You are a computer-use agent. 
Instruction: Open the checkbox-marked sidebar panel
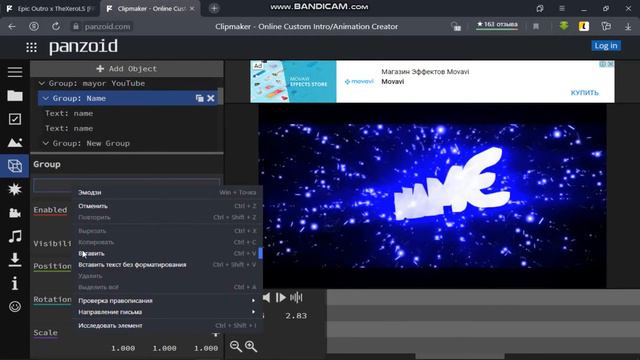click(x=15, y=119)
